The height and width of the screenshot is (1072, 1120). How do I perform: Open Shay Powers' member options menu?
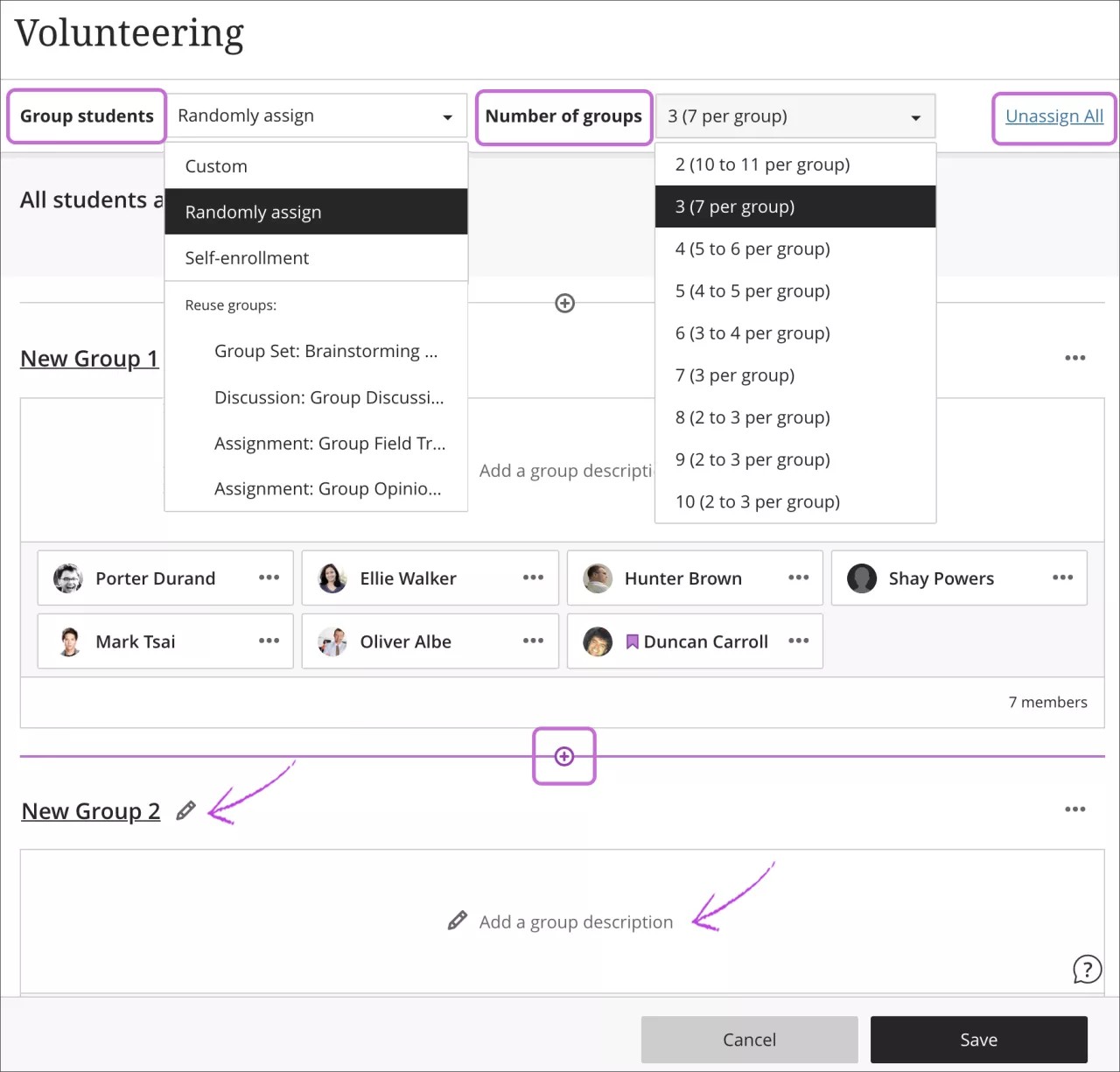pyautogui.click(x=1063, y=578)
